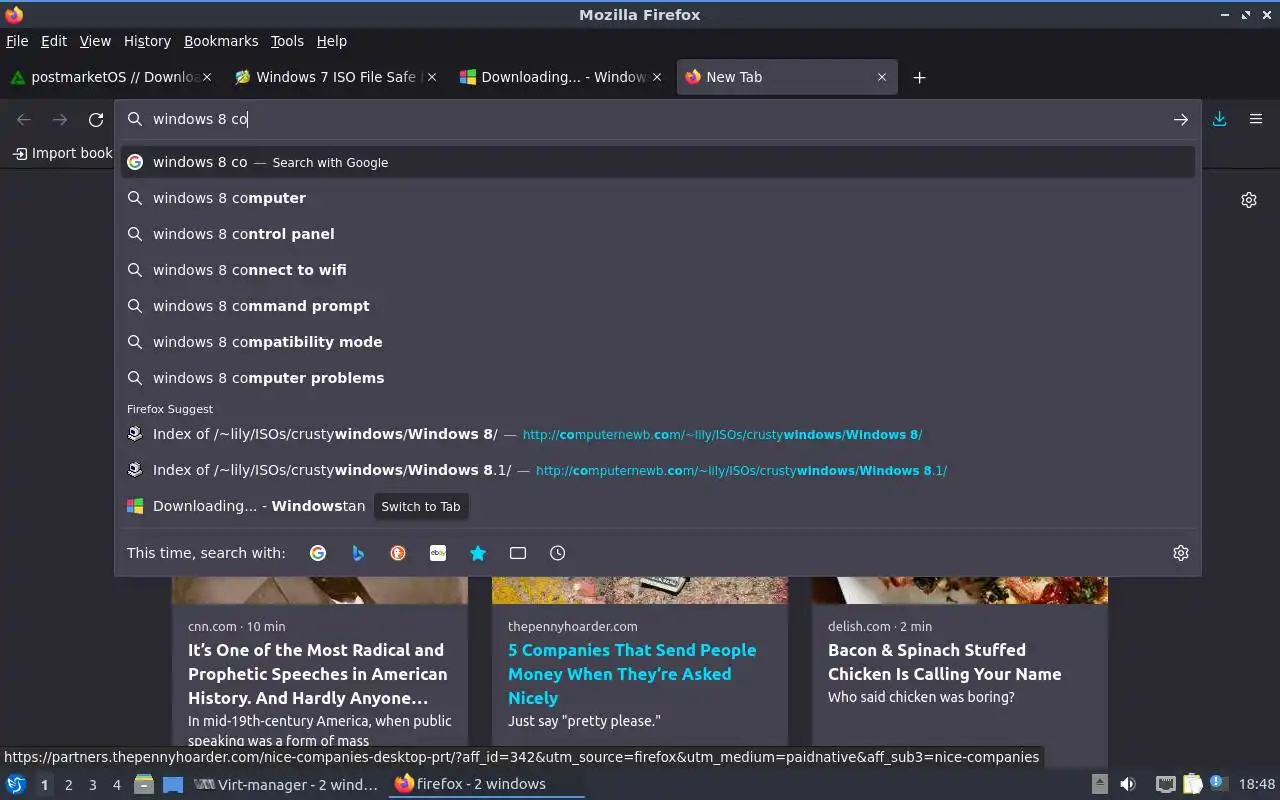
Task: Search history using the clock icon
Action: pos(558,553)
